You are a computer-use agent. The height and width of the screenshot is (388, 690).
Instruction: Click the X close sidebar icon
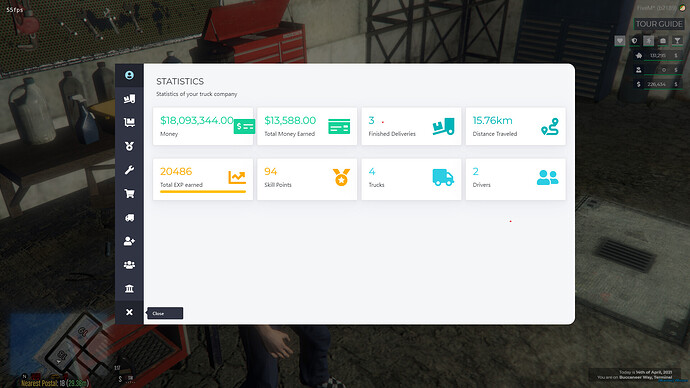[x=129, y=312]
